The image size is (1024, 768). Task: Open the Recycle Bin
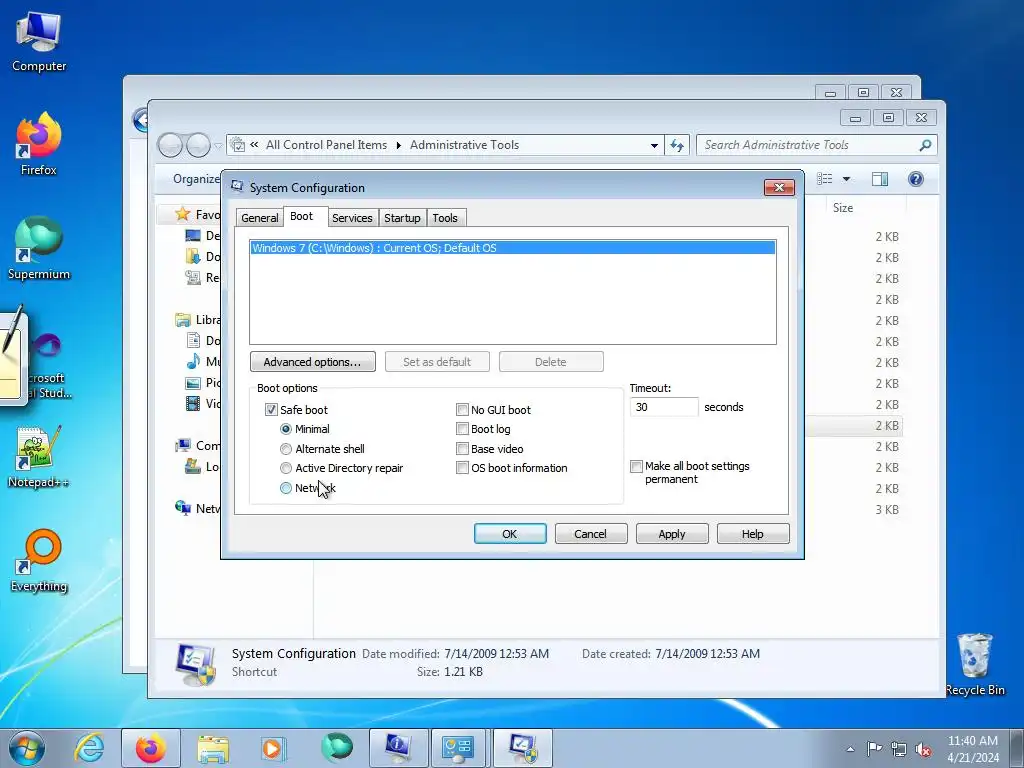pos(974,665)
